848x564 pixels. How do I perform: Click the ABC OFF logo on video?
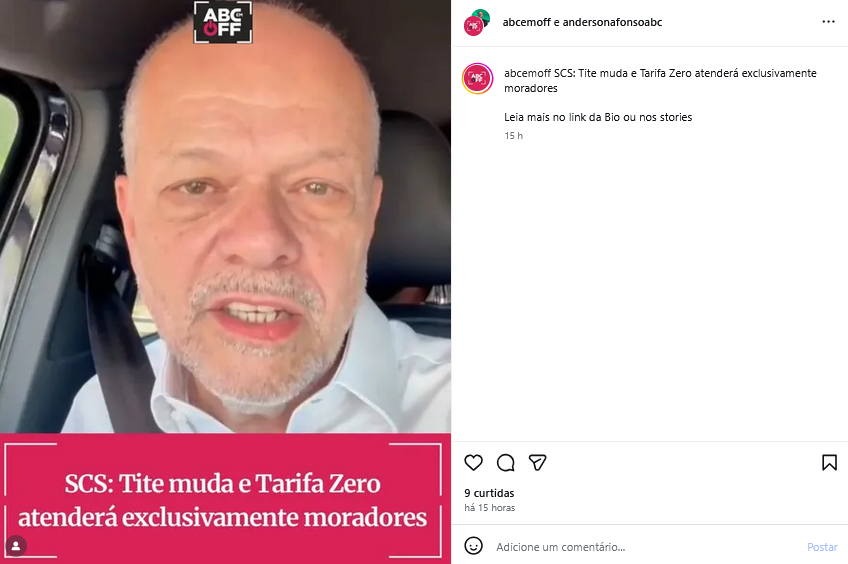223,22
